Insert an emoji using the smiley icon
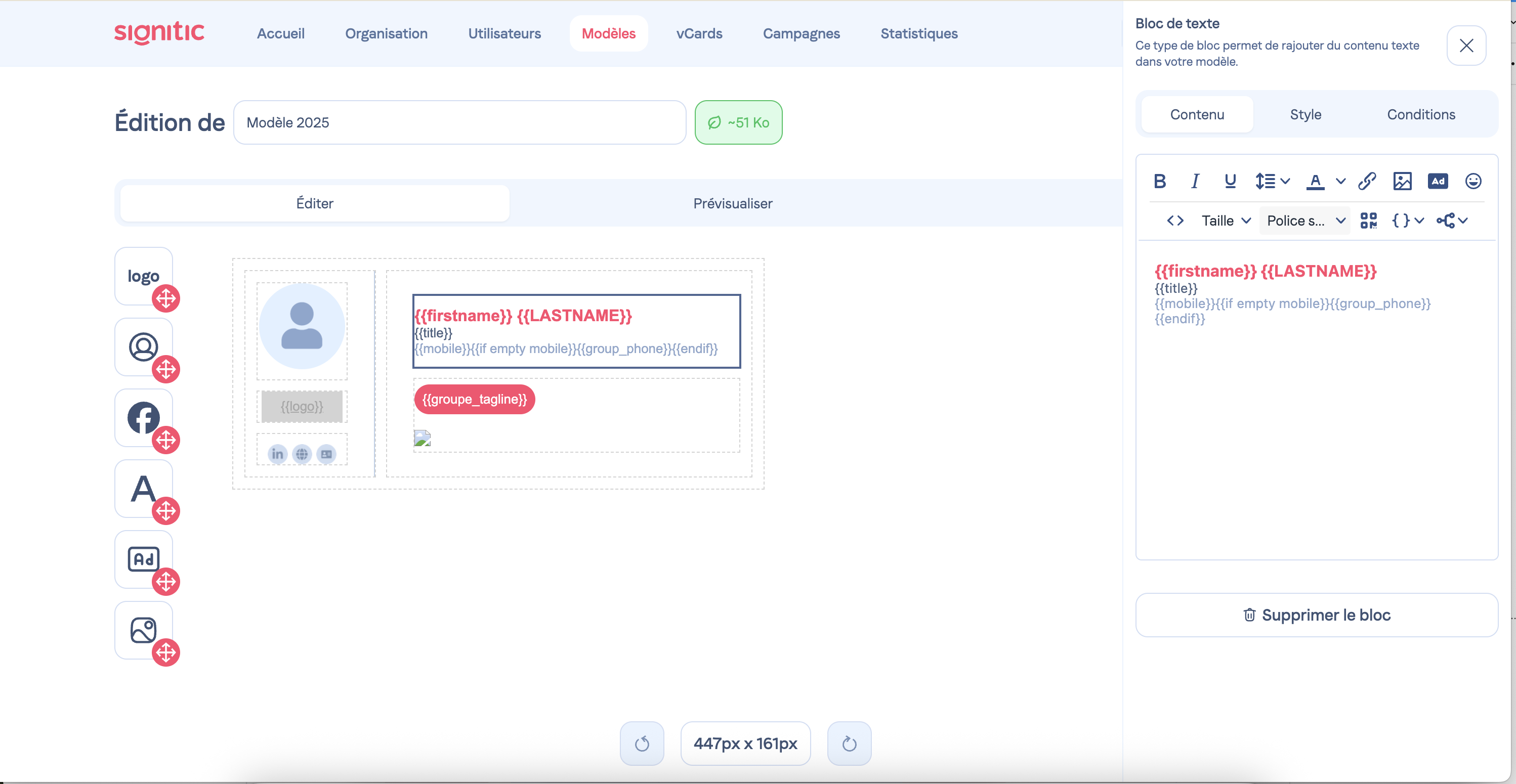The image size is (1516, 784). (1472, 181)
